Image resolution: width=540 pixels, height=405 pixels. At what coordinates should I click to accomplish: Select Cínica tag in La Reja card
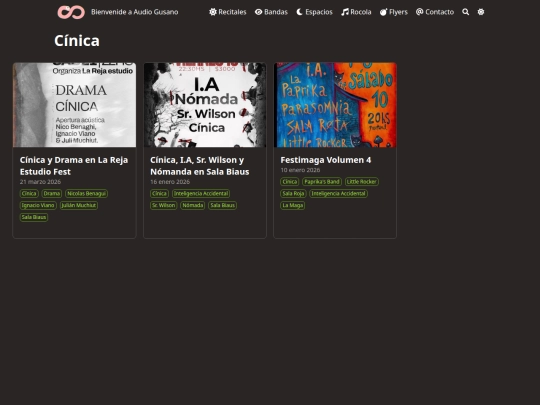29,194
